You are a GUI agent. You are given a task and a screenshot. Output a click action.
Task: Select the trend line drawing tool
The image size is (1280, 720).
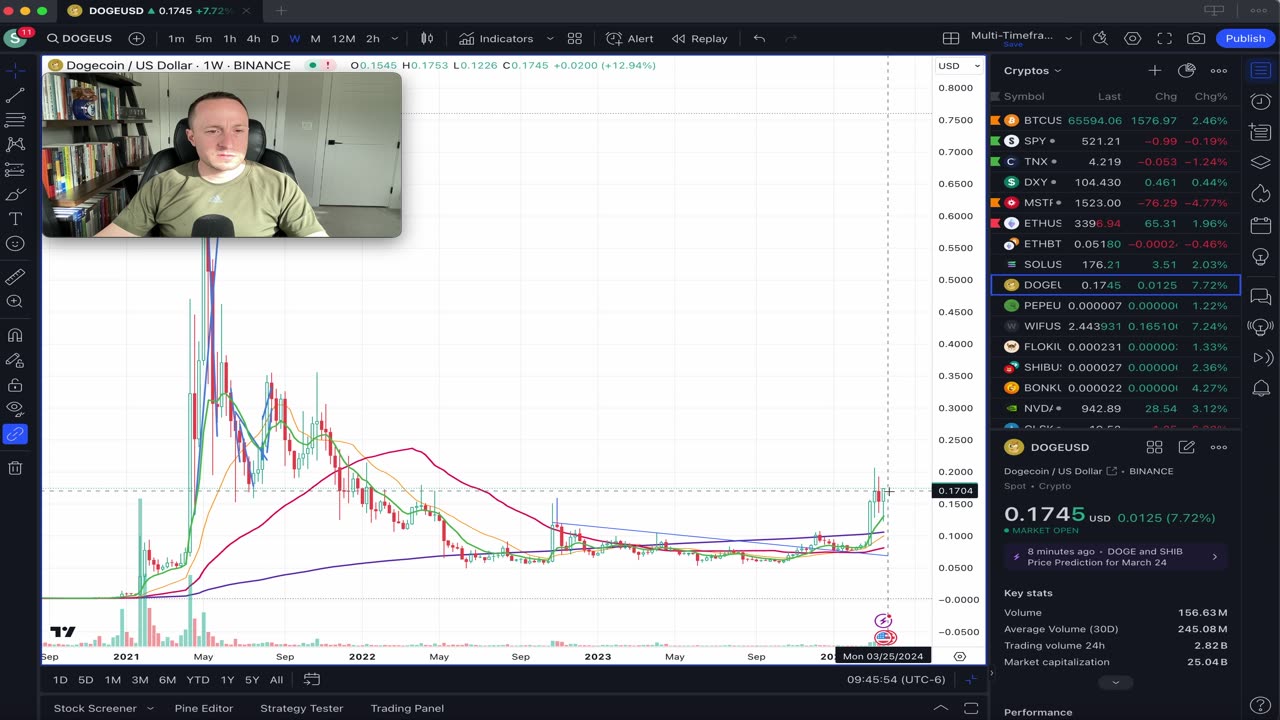point(15,95)
